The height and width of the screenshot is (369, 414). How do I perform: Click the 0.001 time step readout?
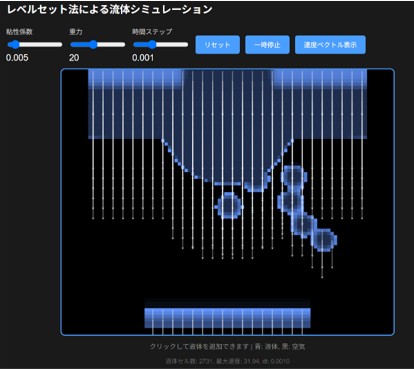[x=143, y=58]
